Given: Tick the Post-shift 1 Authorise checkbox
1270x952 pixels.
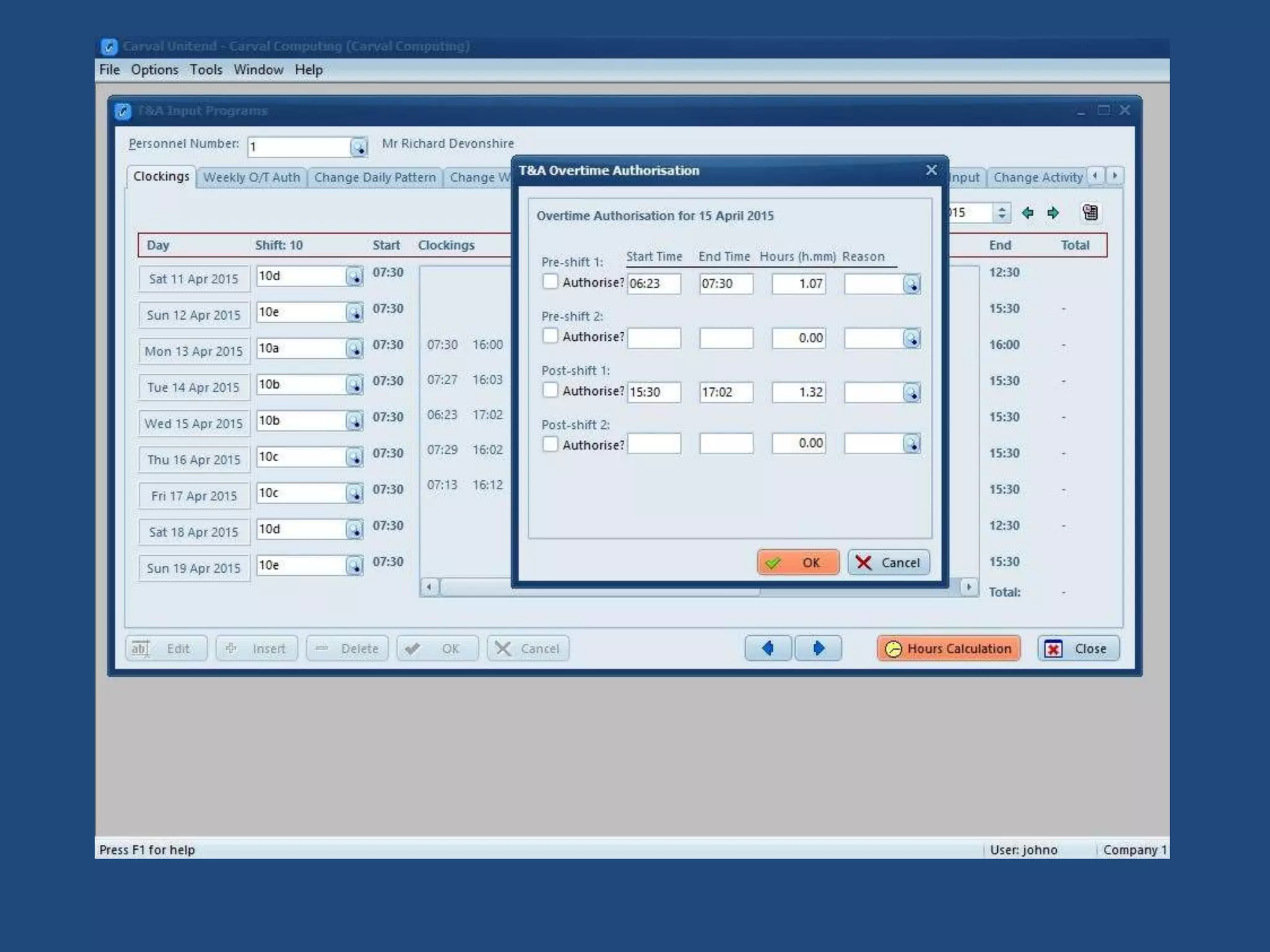Looking at the screenshot, I should tap(550, 390).
